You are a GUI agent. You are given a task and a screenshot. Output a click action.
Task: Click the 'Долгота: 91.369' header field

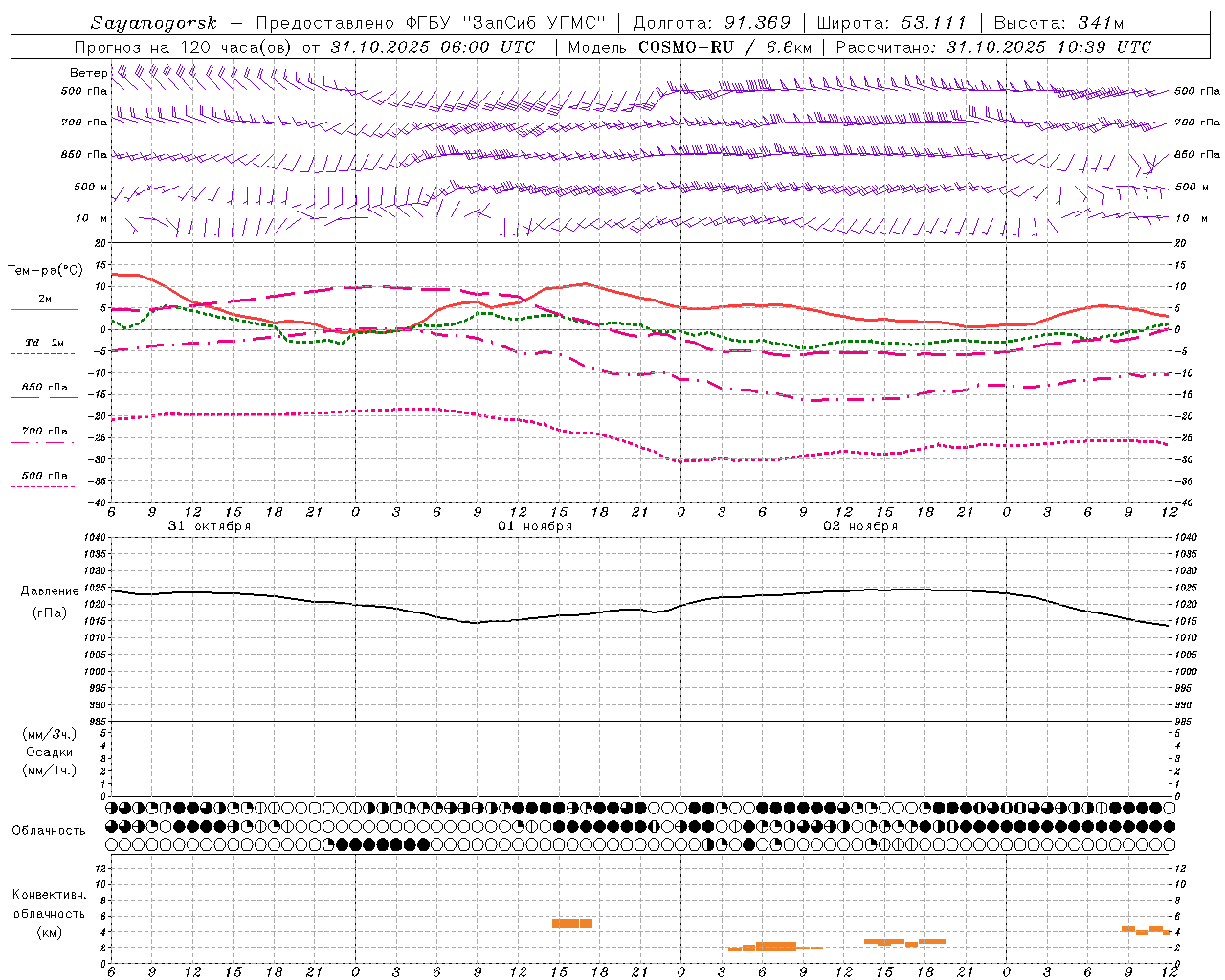[712, 23]
